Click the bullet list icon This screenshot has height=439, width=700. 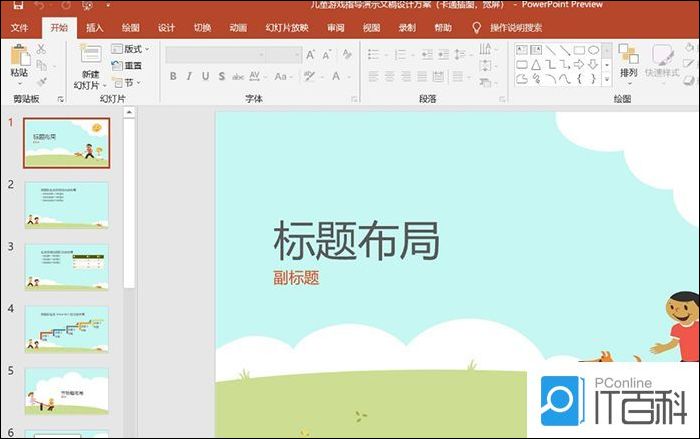coord(374,54)
